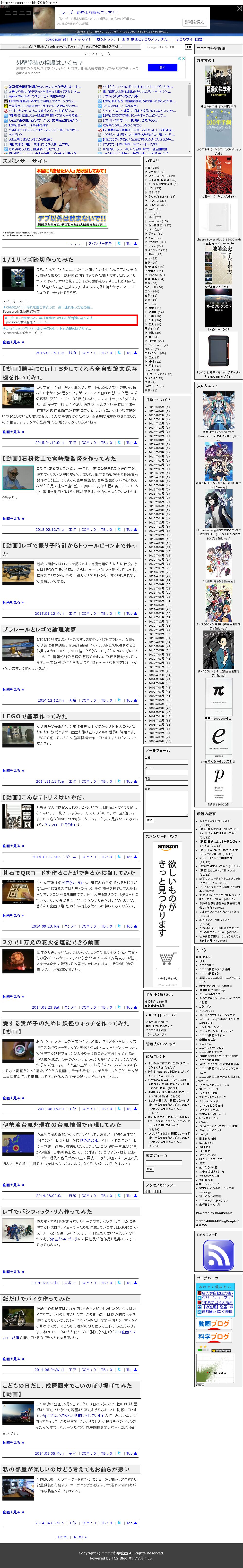Open 著作権に対する考え方 link
Viewport: 243px width, 1568px height.
tap(160, 1026)
